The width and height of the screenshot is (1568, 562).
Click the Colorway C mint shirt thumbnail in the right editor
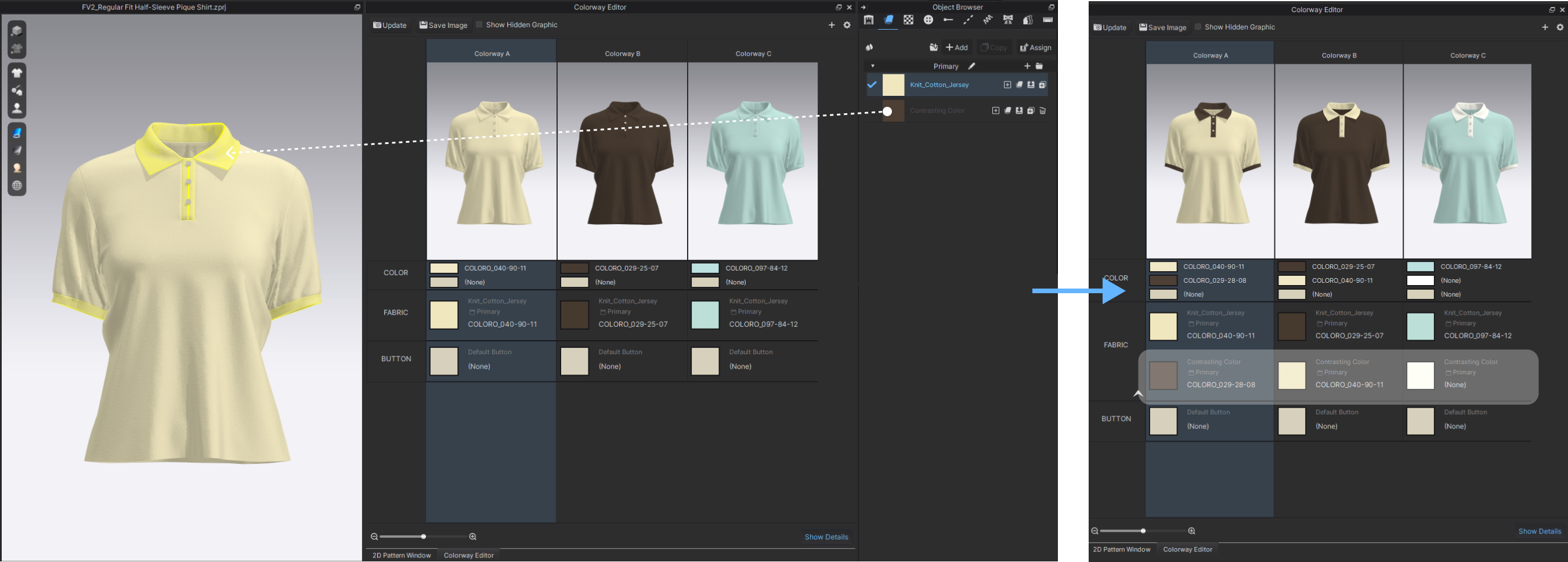click(1467, 161)
